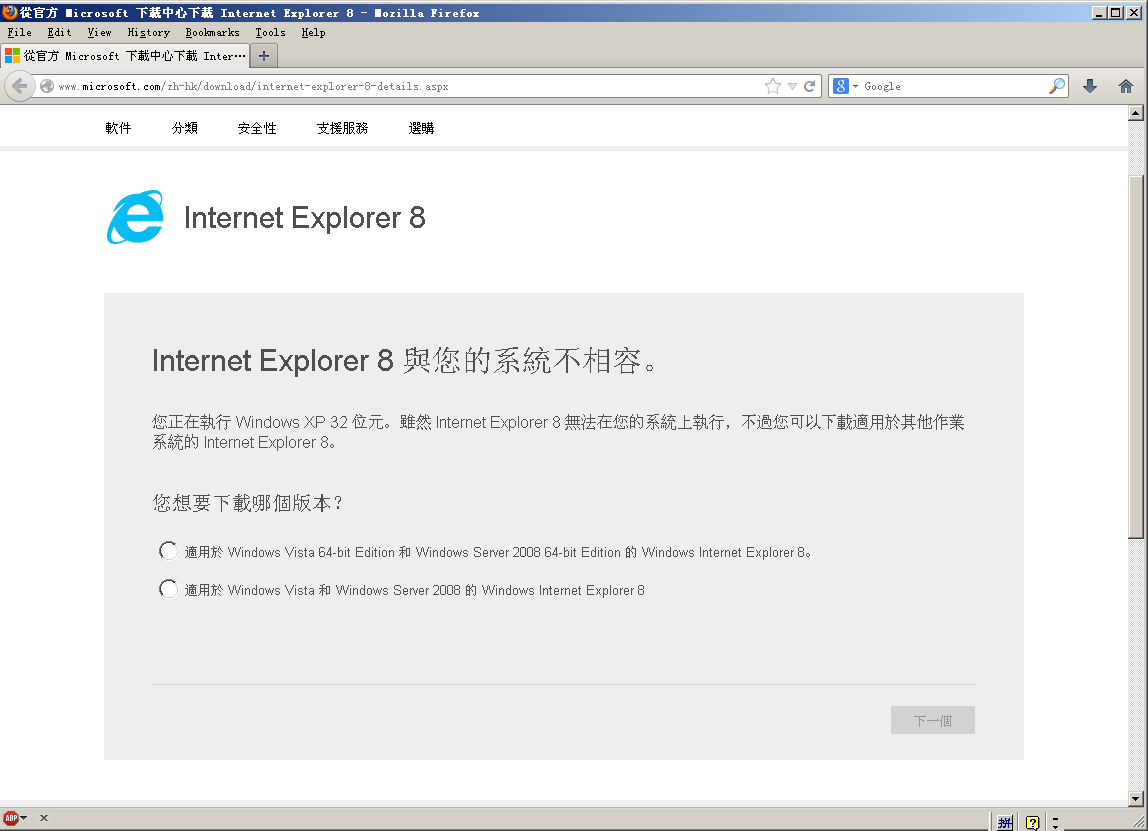
Task: Select the Vista 64-bit Edition radio option
Action: click(x=168, y=551)
